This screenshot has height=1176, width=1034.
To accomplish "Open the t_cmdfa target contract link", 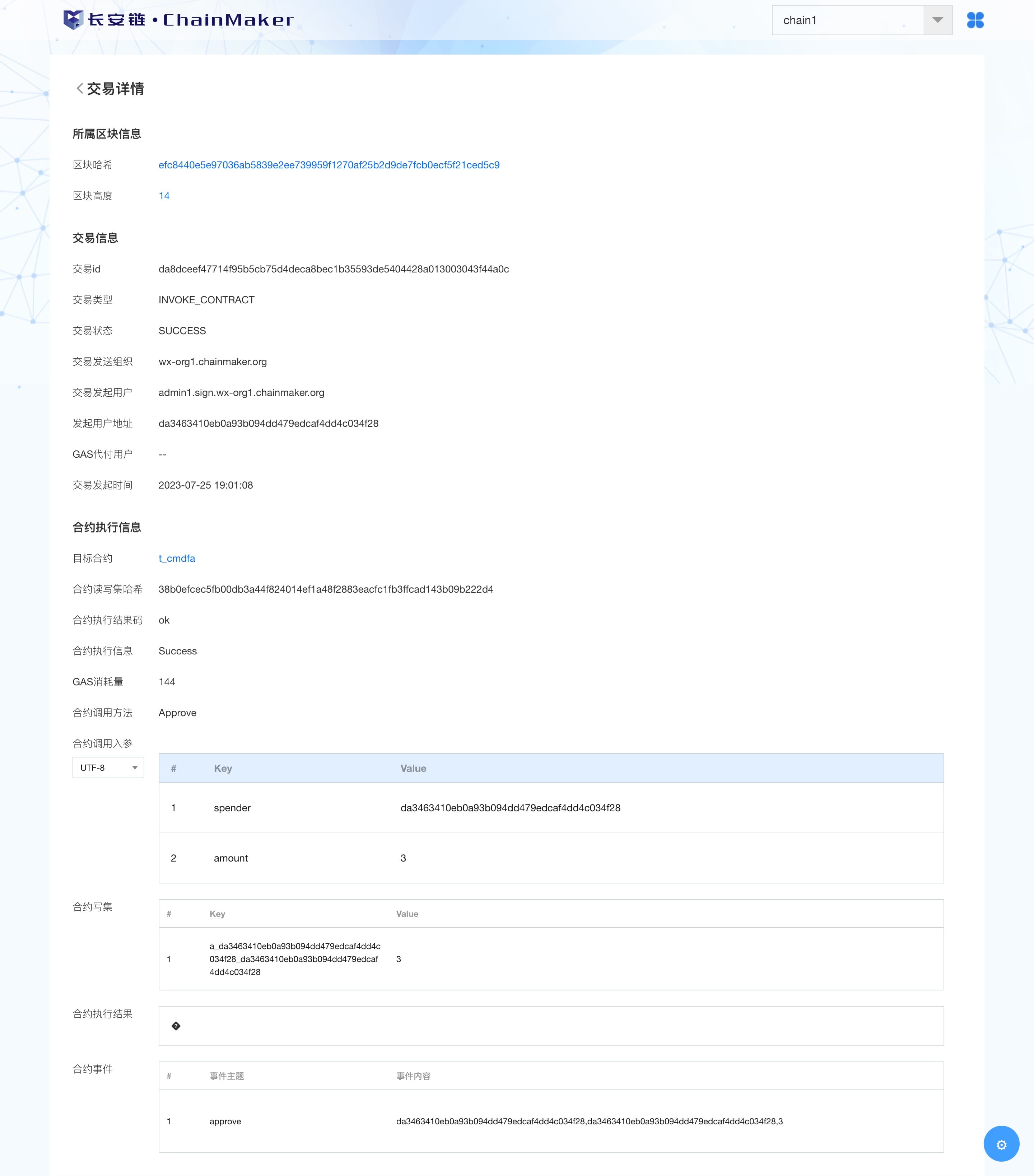I will point(177,558).
